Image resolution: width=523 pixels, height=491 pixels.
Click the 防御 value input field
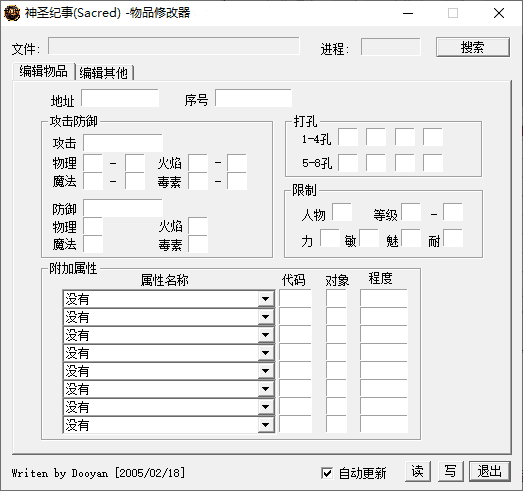pos(123,208)
